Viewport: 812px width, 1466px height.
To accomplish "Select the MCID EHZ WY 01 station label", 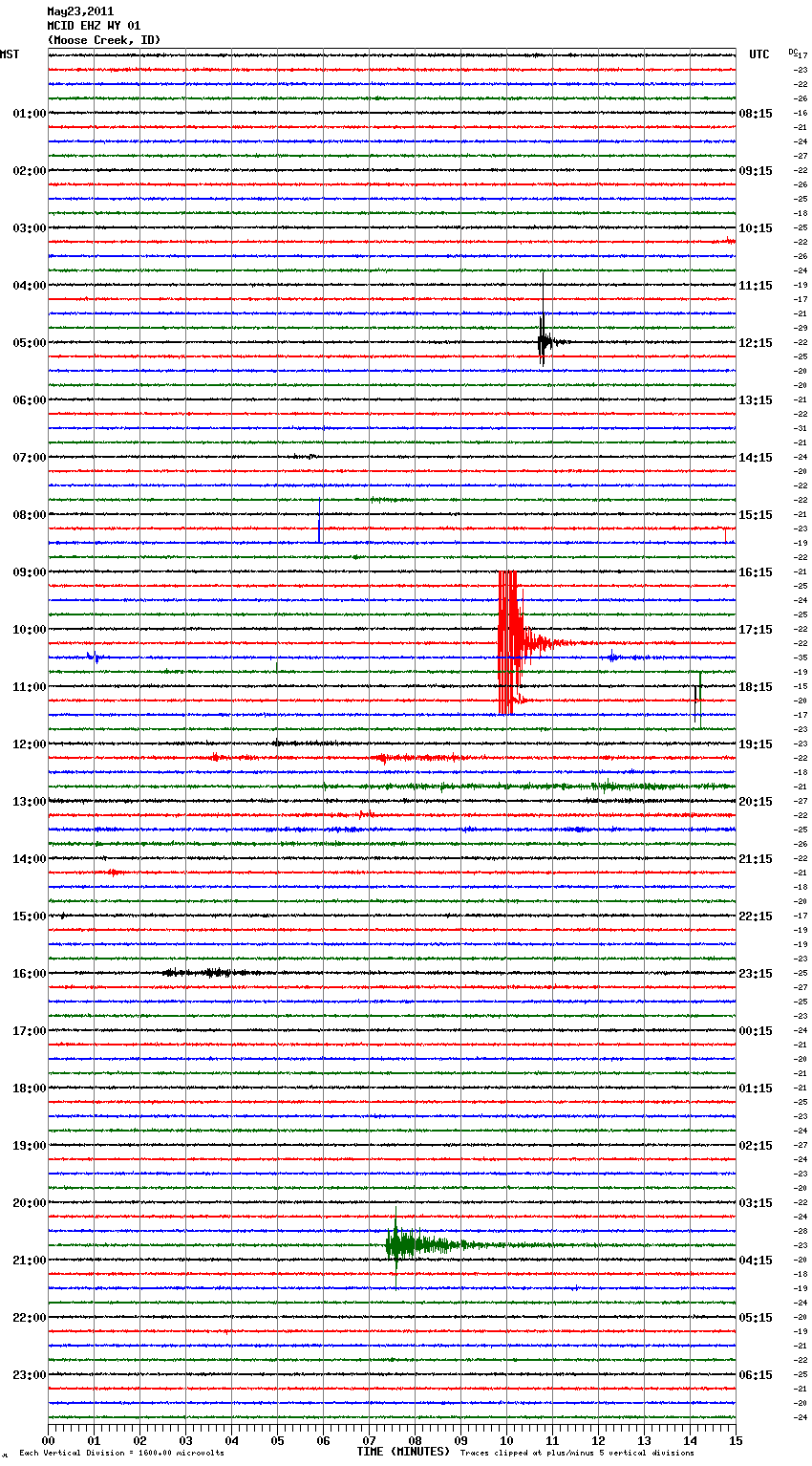I will click(x=94, y=26).
